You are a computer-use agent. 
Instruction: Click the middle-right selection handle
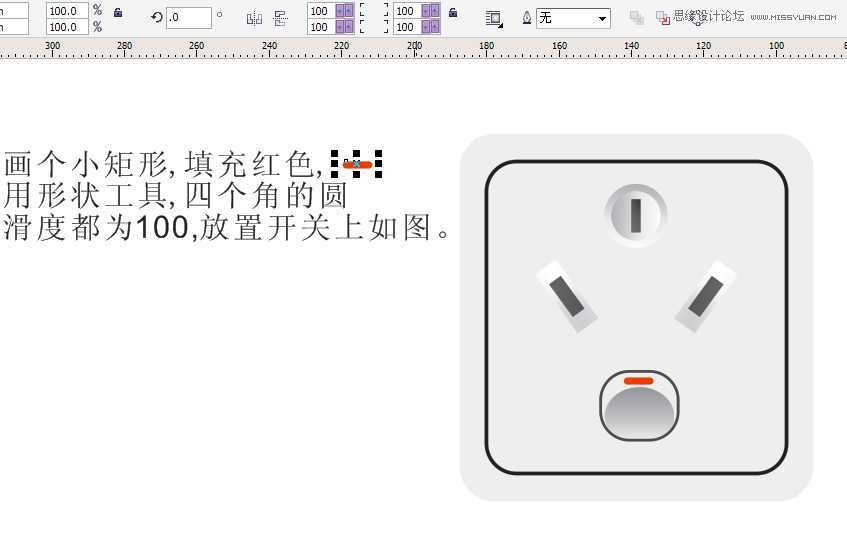379,164
